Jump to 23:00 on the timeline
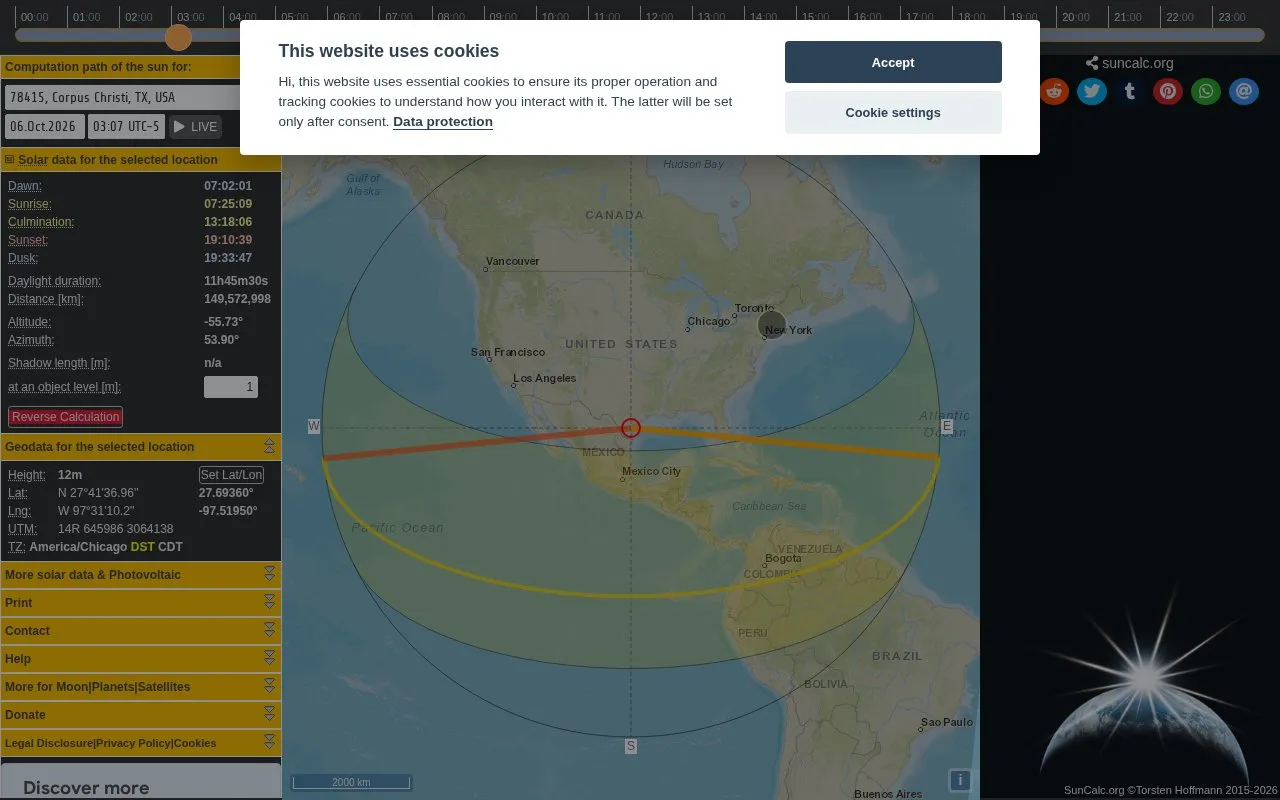Screen dimensions: 1280x800 (1232, 17)
